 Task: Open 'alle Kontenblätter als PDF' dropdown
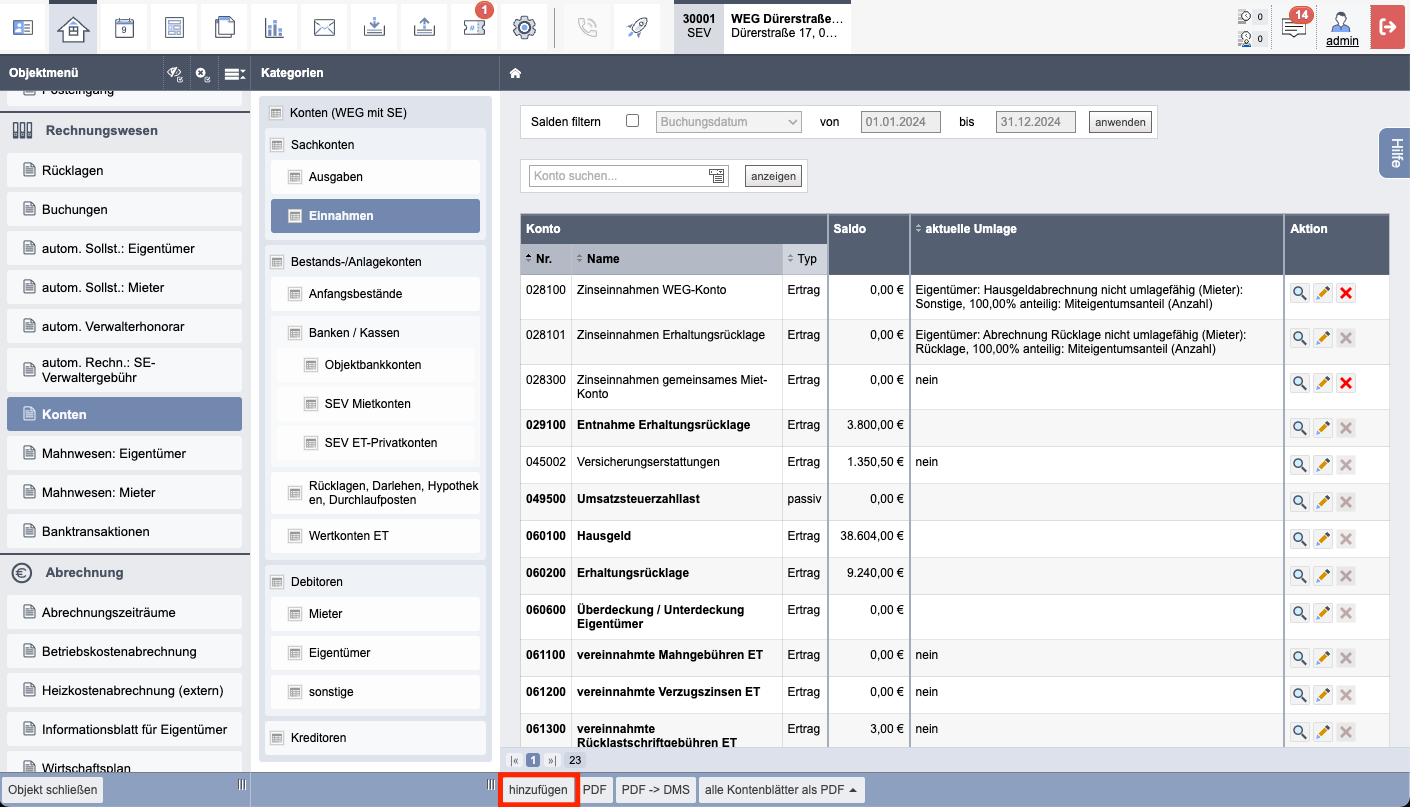coord(781,790)
